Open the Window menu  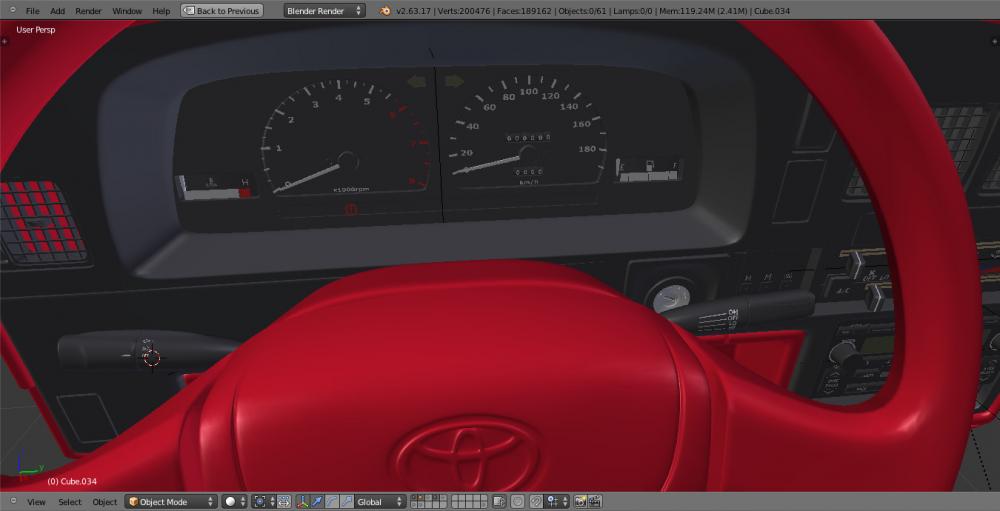[x=127, y=11]
